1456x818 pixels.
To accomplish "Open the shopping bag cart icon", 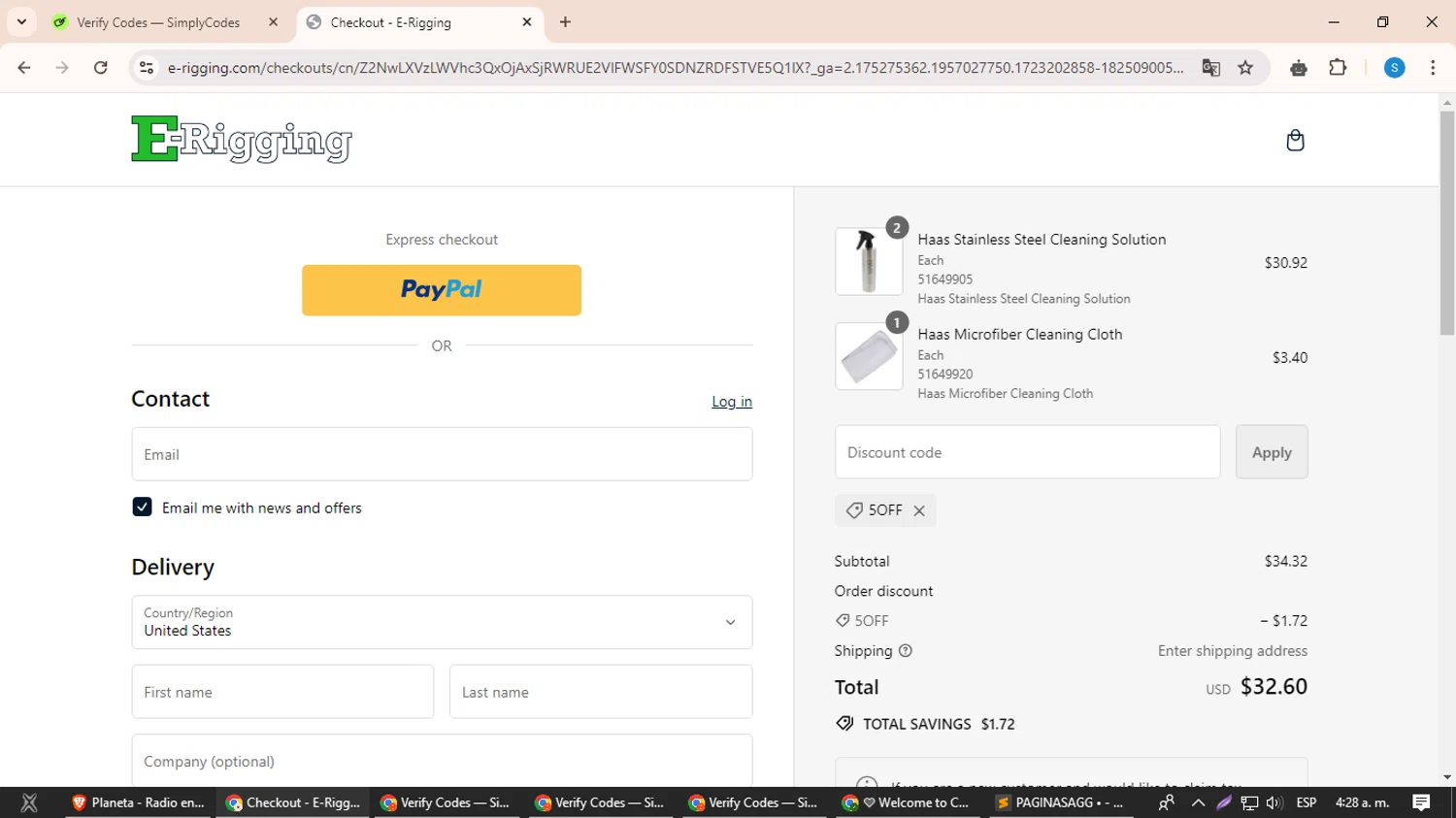I will pyautogui.click(x=1295, y=141).
